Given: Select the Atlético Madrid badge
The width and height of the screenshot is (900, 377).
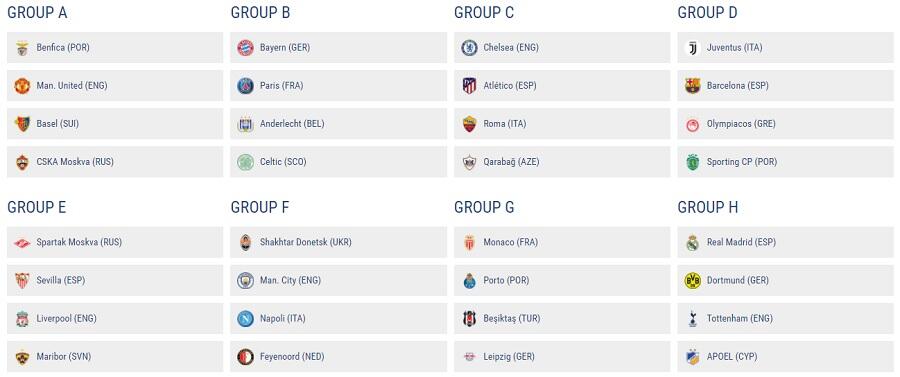Looking at the screenshot, I should point(470,86).
